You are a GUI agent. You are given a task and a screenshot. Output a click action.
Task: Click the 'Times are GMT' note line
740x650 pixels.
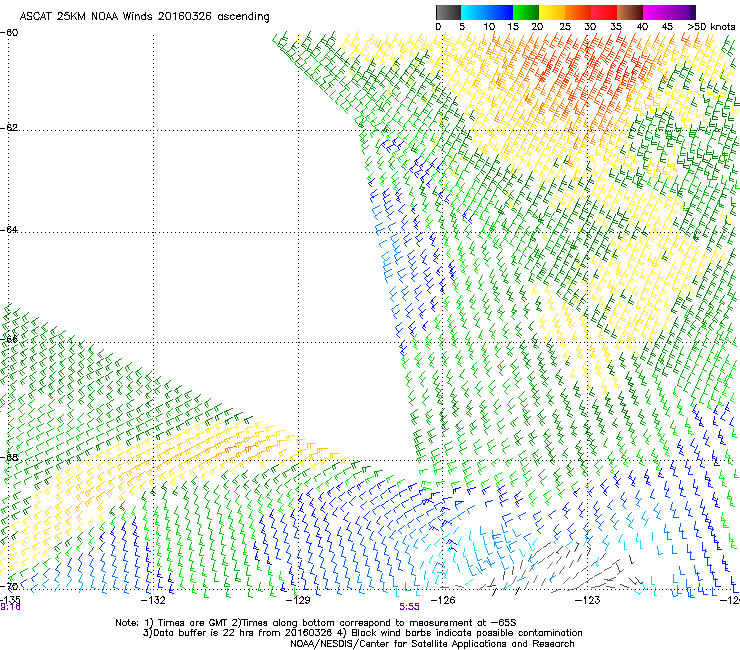[316, 623]
